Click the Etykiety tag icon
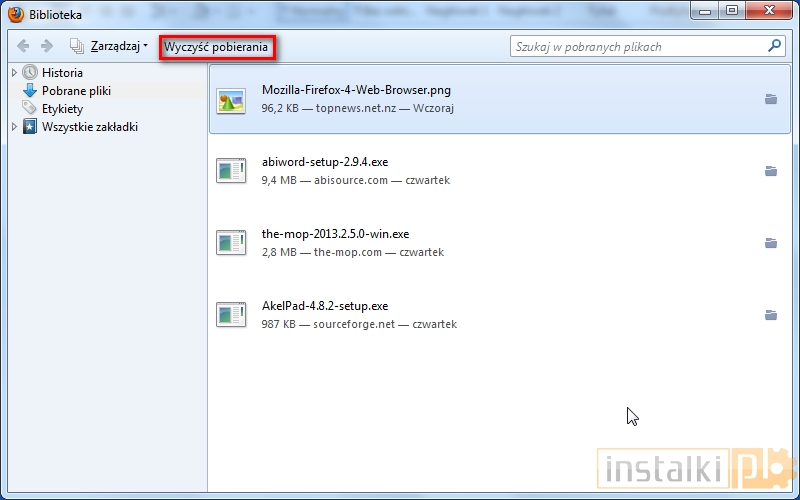The width and height of the screenshot is (800, 500). coord(29,108)
